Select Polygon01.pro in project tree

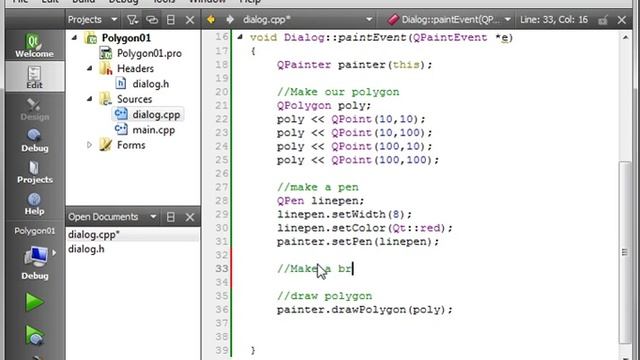coord(149,53)
